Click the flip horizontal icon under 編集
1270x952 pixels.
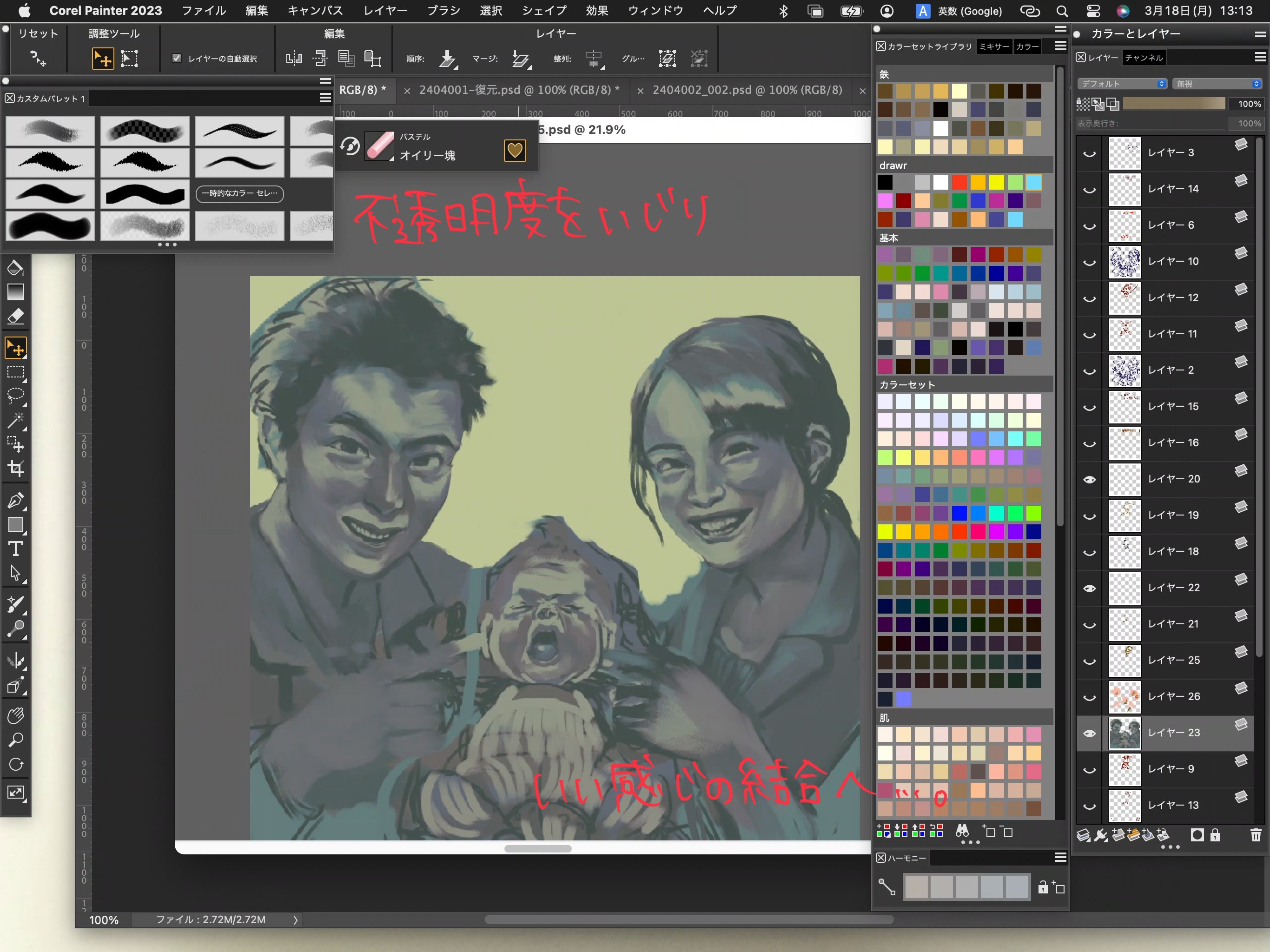[294, 58]
